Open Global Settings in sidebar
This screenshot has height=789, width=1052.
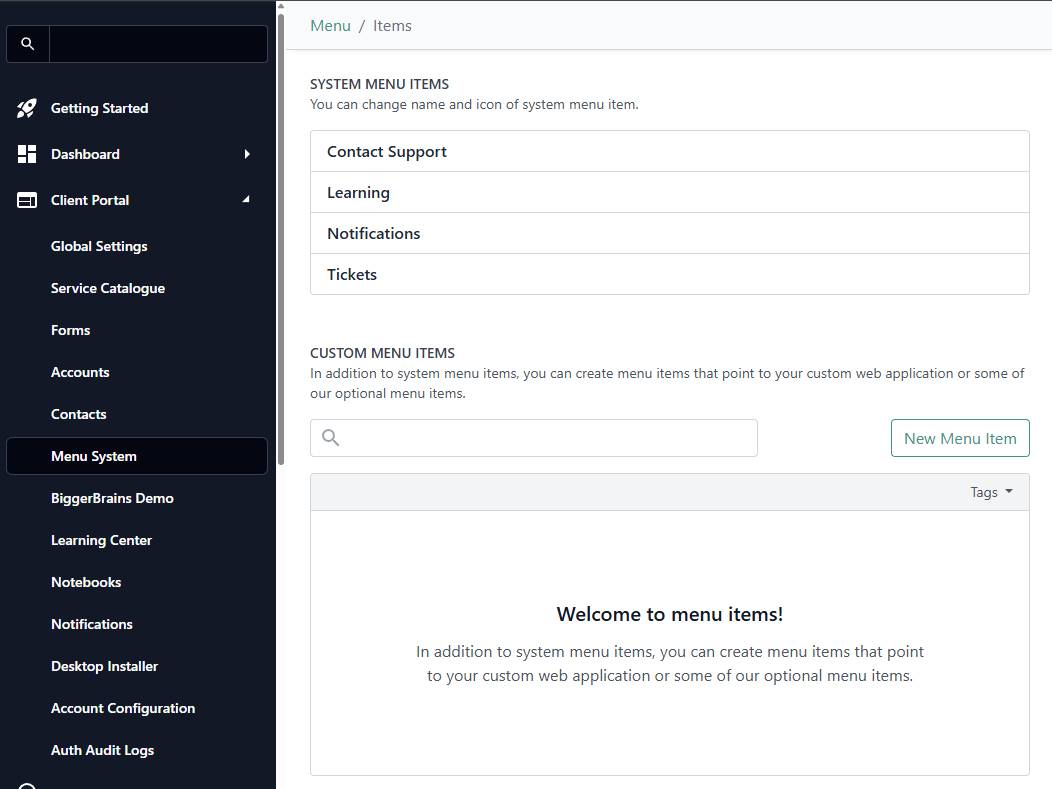(x=99, y=246)
